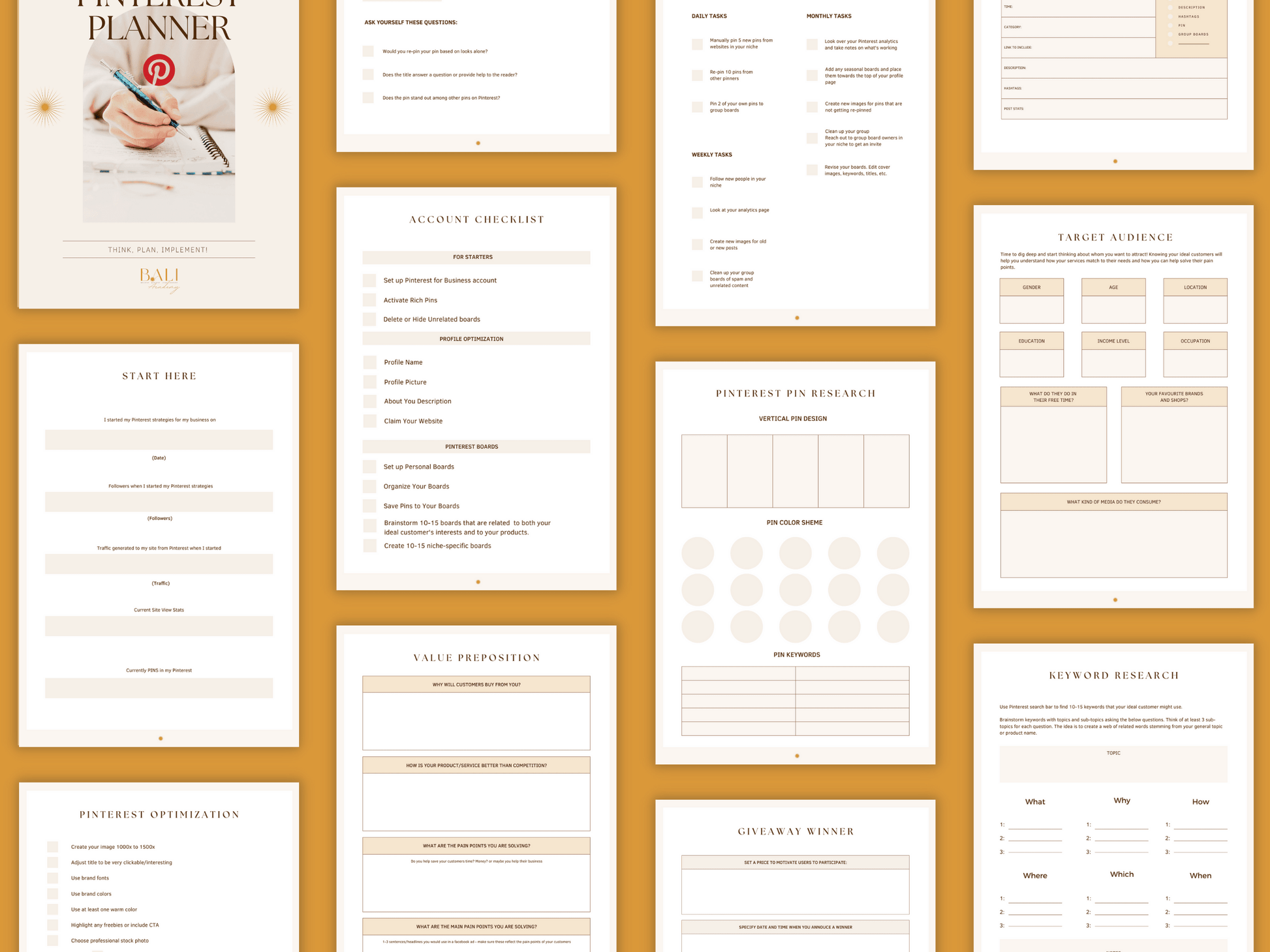Toggle the 'Set up Pinterest for Business account' checkbox
Screen dimensions: 1270x952
pyautogui.click(x=370, y=279)
